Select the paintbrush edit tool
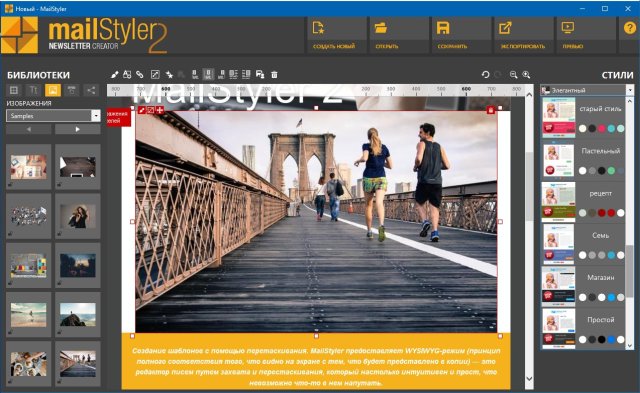The image size is (640, 393). 115,74
